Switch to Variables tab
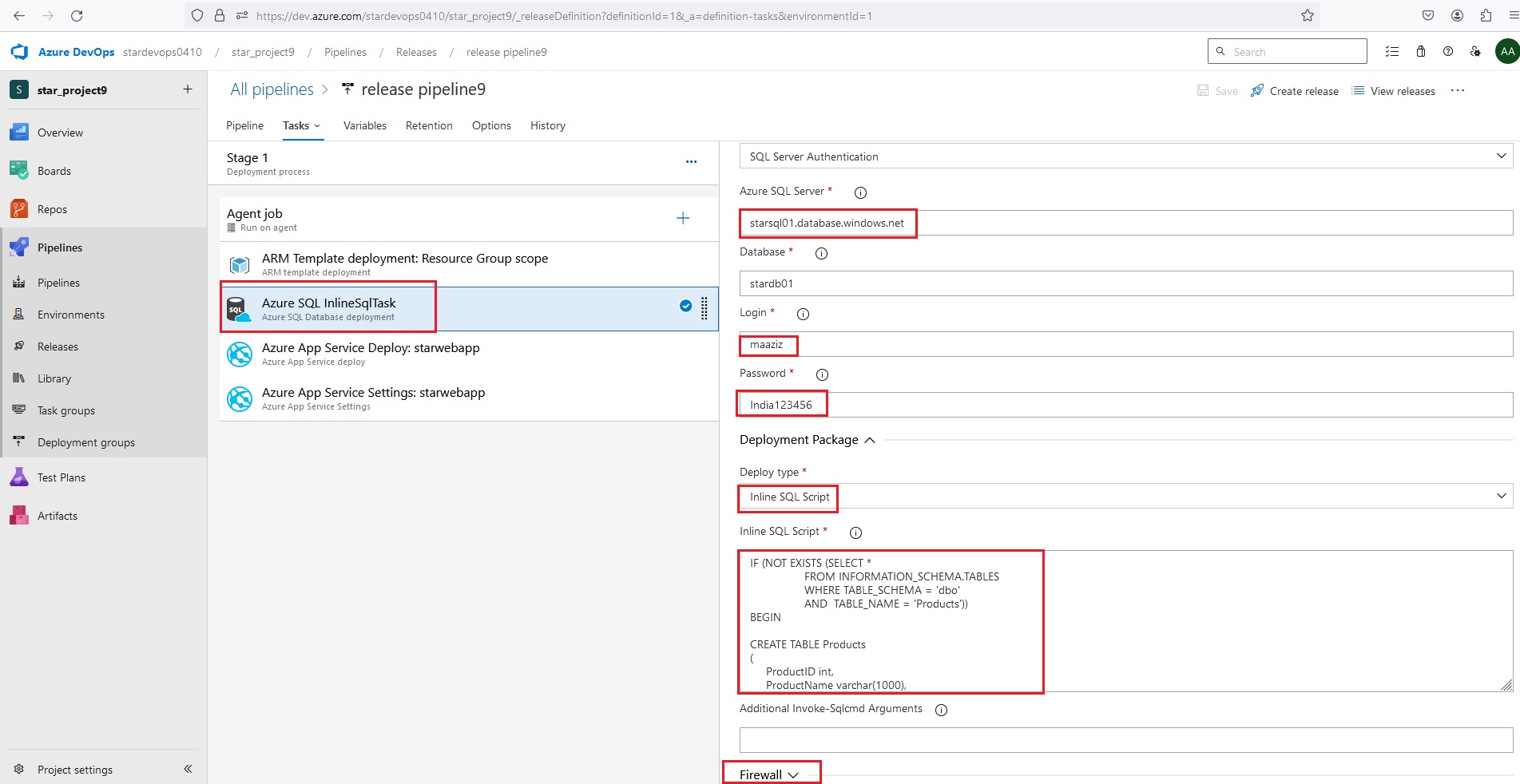 pos(365,125)
